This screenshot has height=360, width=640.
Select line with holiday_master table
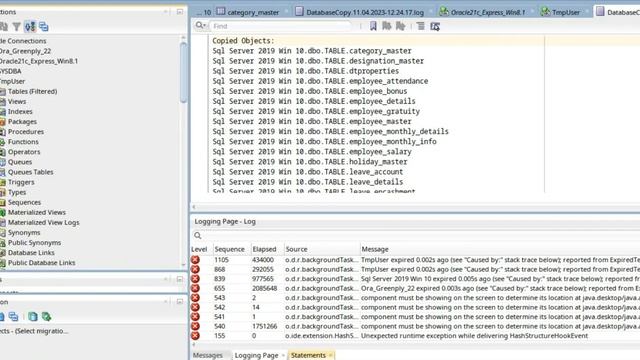coord(309,162)
